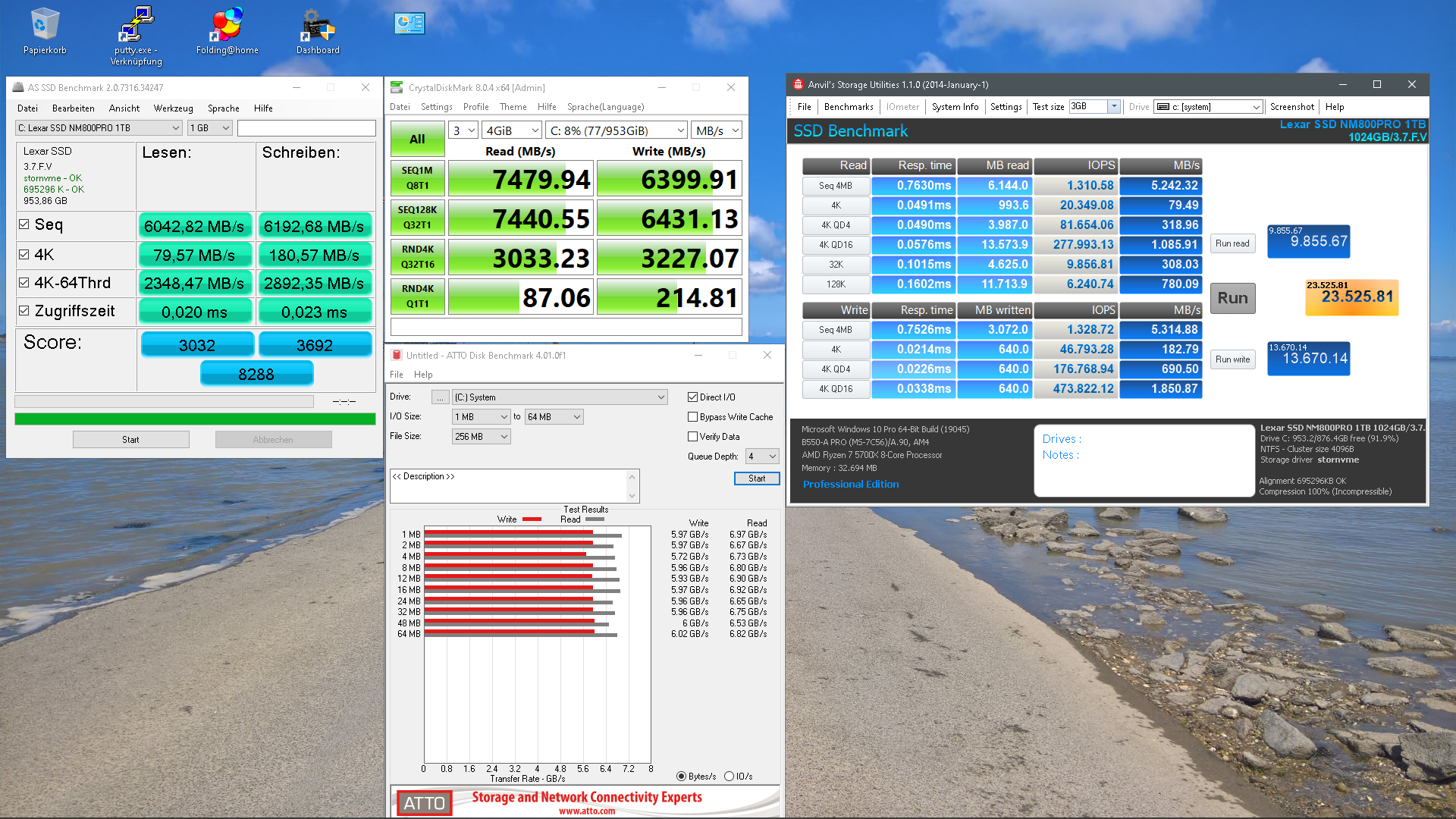Screen dimensions: 1456x819
Task: Open Theme menu in CrystalDiskMark
Action: click(513, 107)
